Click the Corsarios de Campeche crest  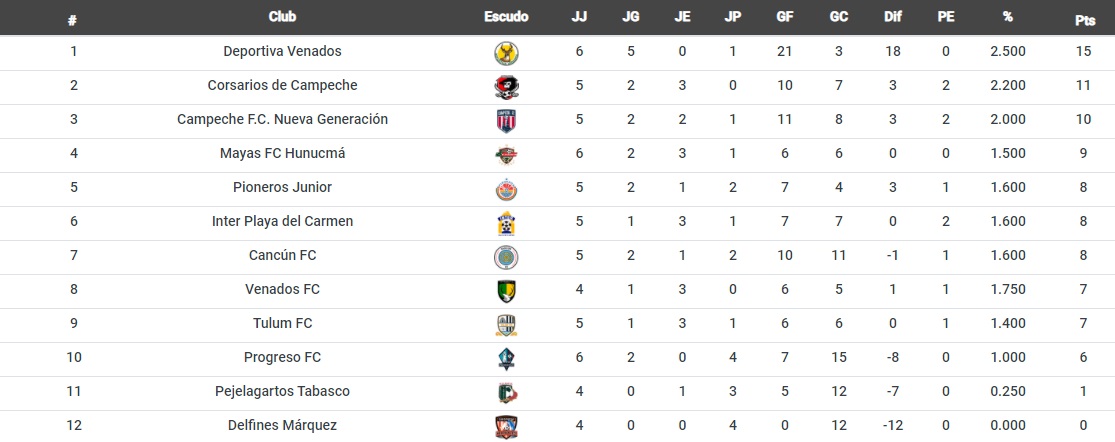tap(506, 87)
